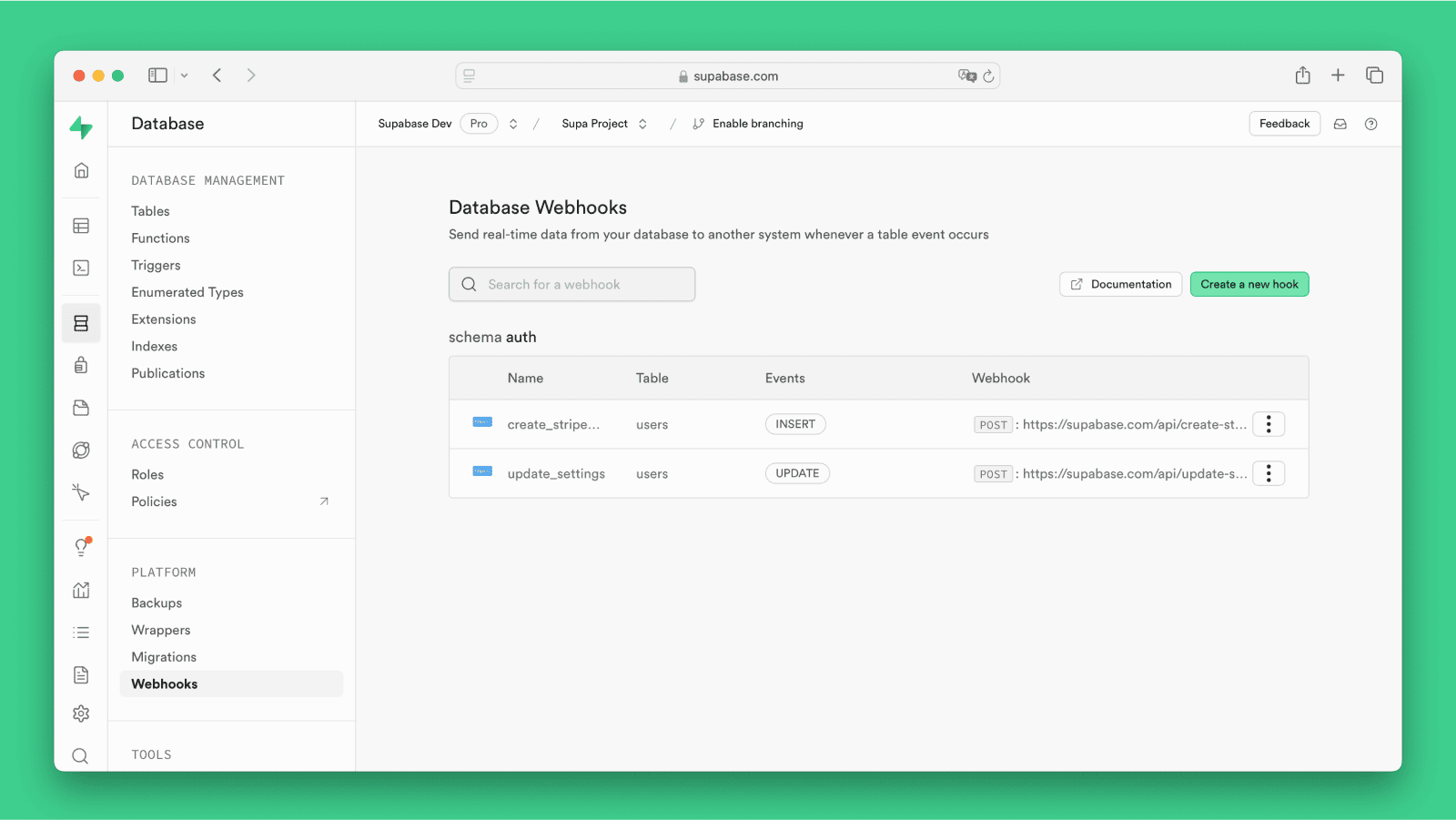Open the Storage bucket icon
Viewport: 1456px width, 820px height.
pos(81,408)
